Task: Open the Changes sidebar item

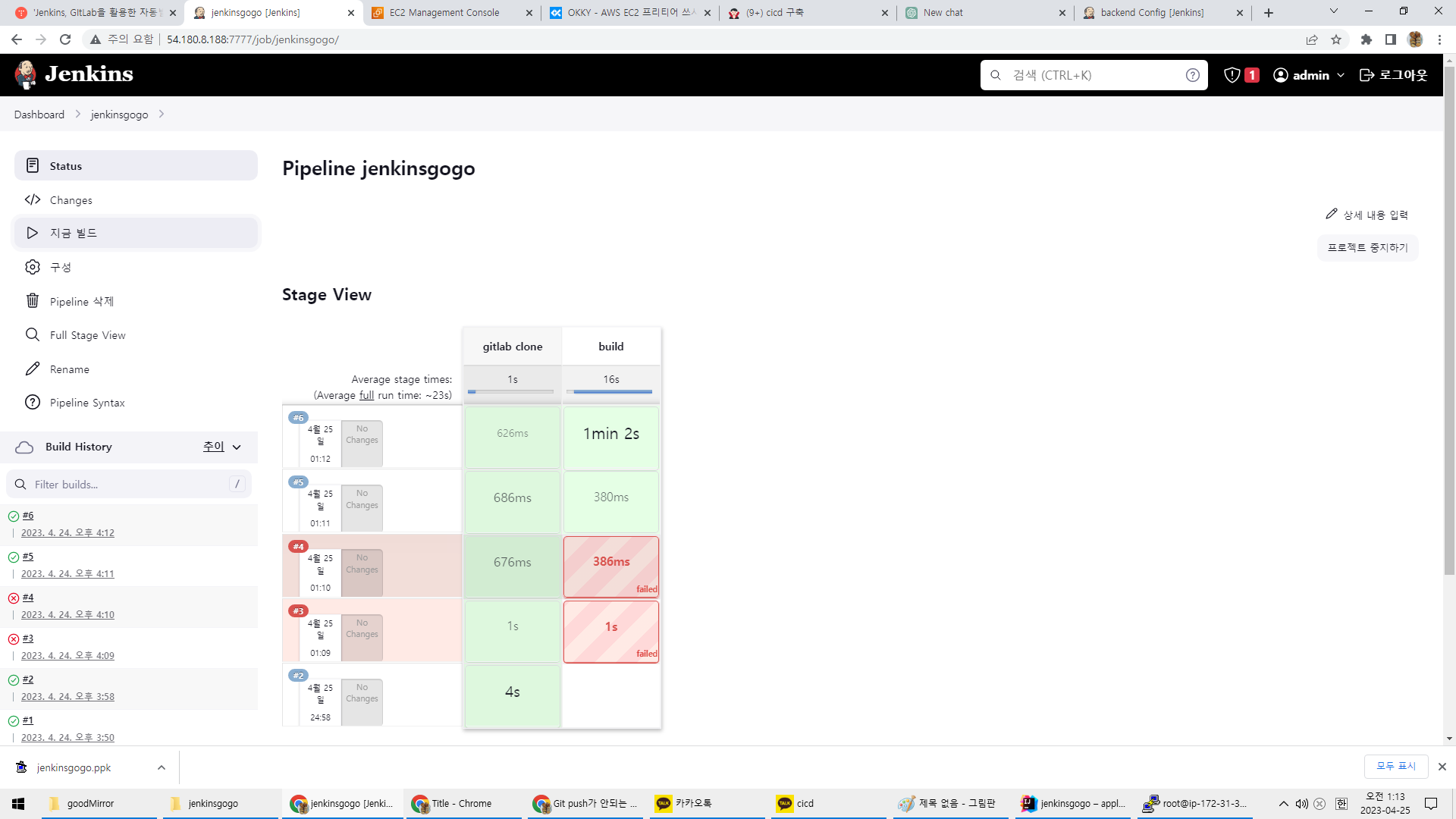Action: tap(71, 200)
